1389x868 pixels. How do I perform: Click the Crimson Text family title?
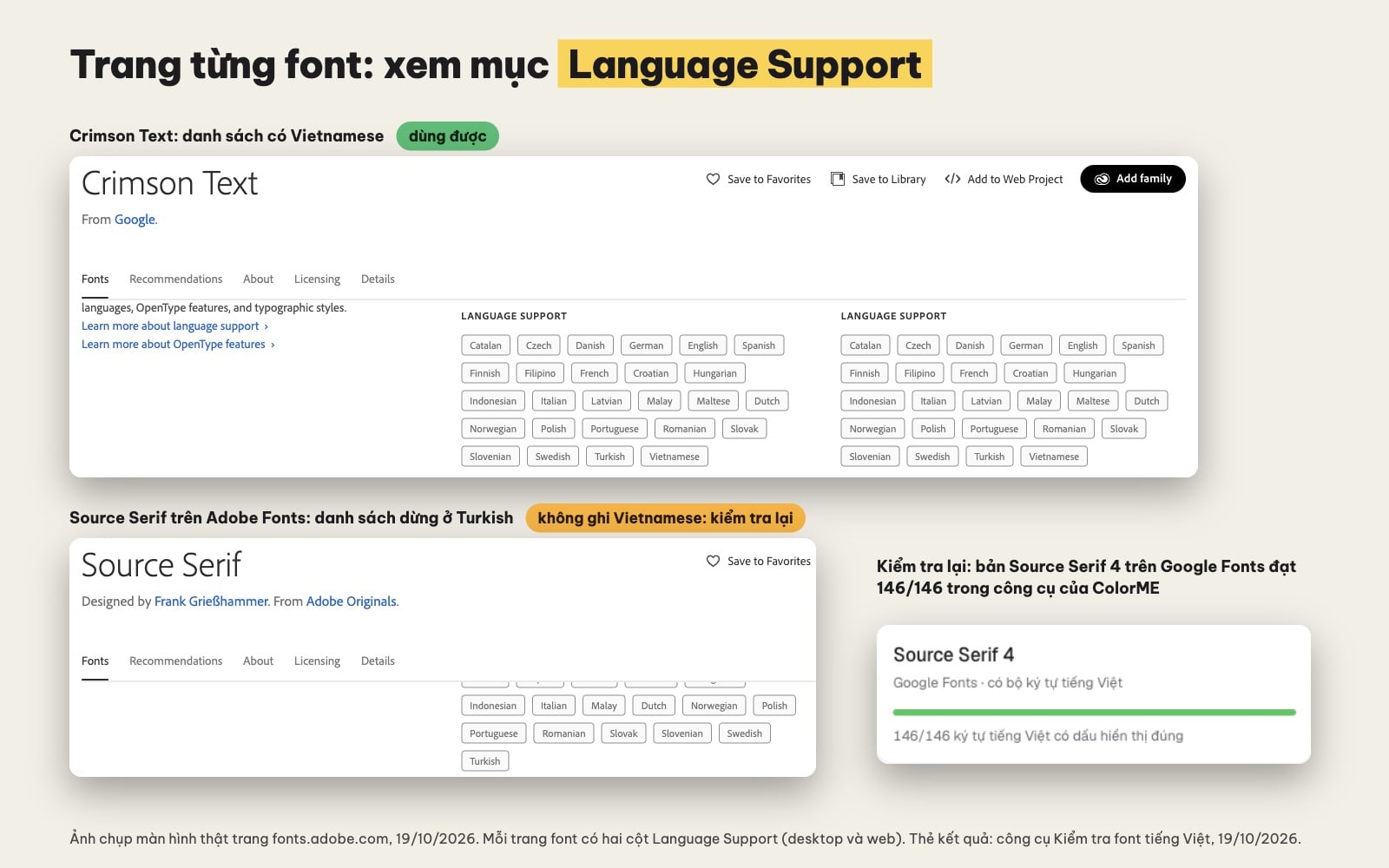pos(170,183)
